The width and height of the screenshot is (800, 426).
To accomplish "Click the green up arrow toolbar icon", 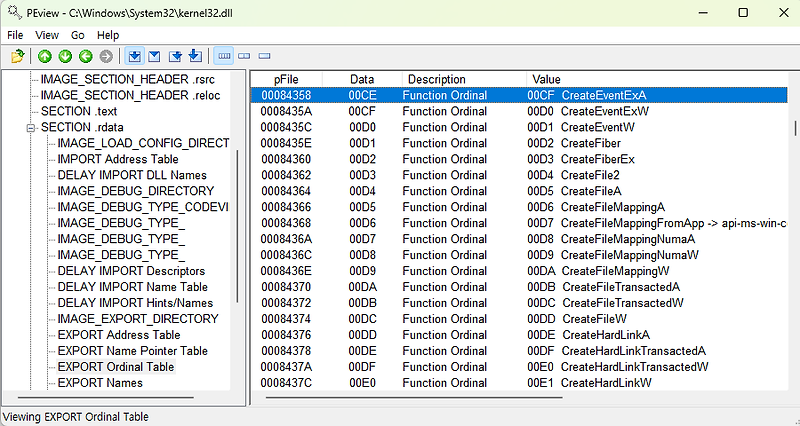I will pos(45,56).
